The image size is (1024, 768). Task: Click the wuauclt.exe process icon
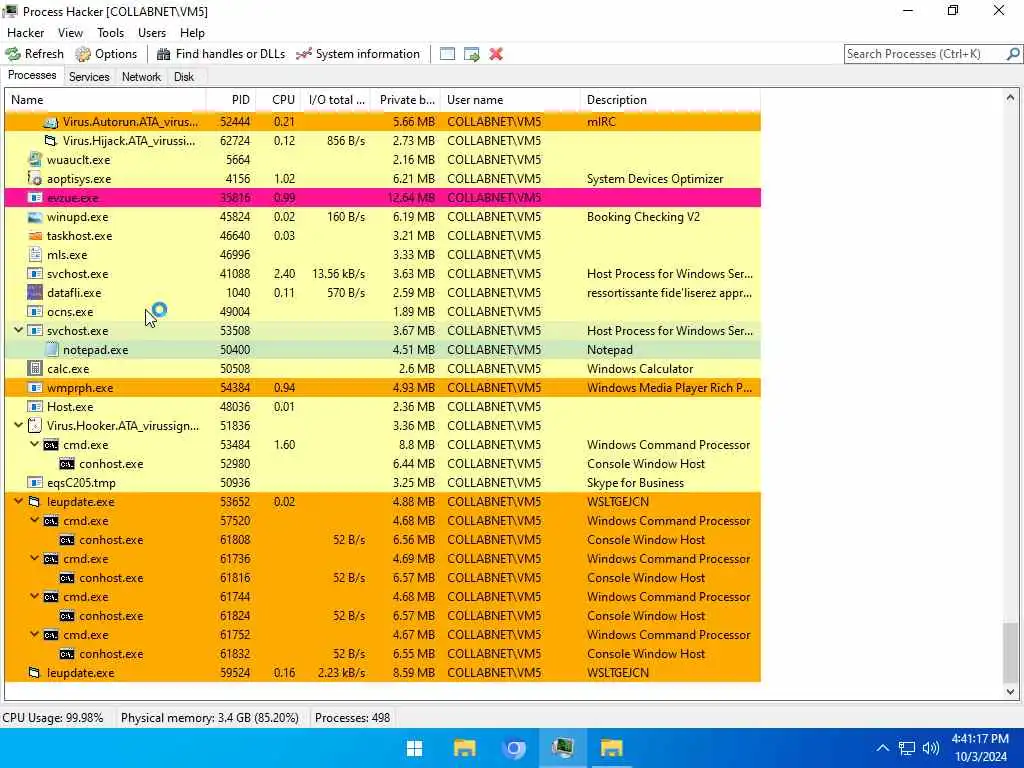(35, 159)
